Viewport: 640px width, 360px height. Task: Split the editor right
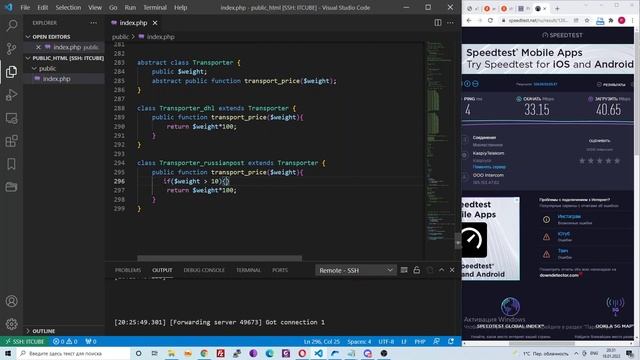pyautogui.click(x=438, y=23)
